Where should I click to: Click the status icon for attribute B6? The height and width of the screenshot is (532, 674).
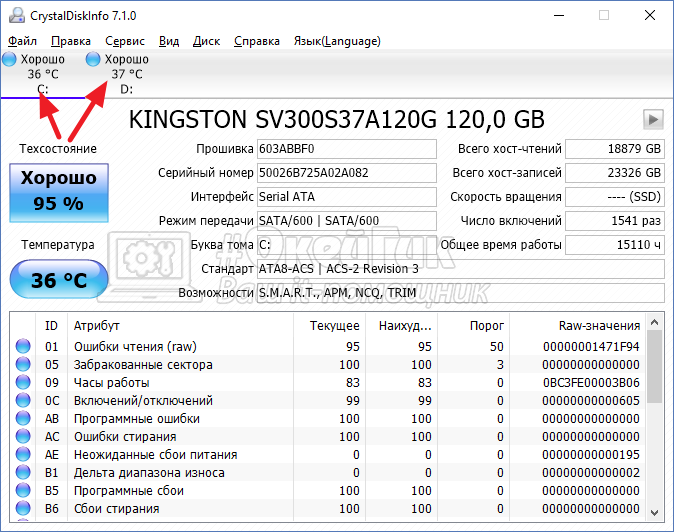coord(23,508)
